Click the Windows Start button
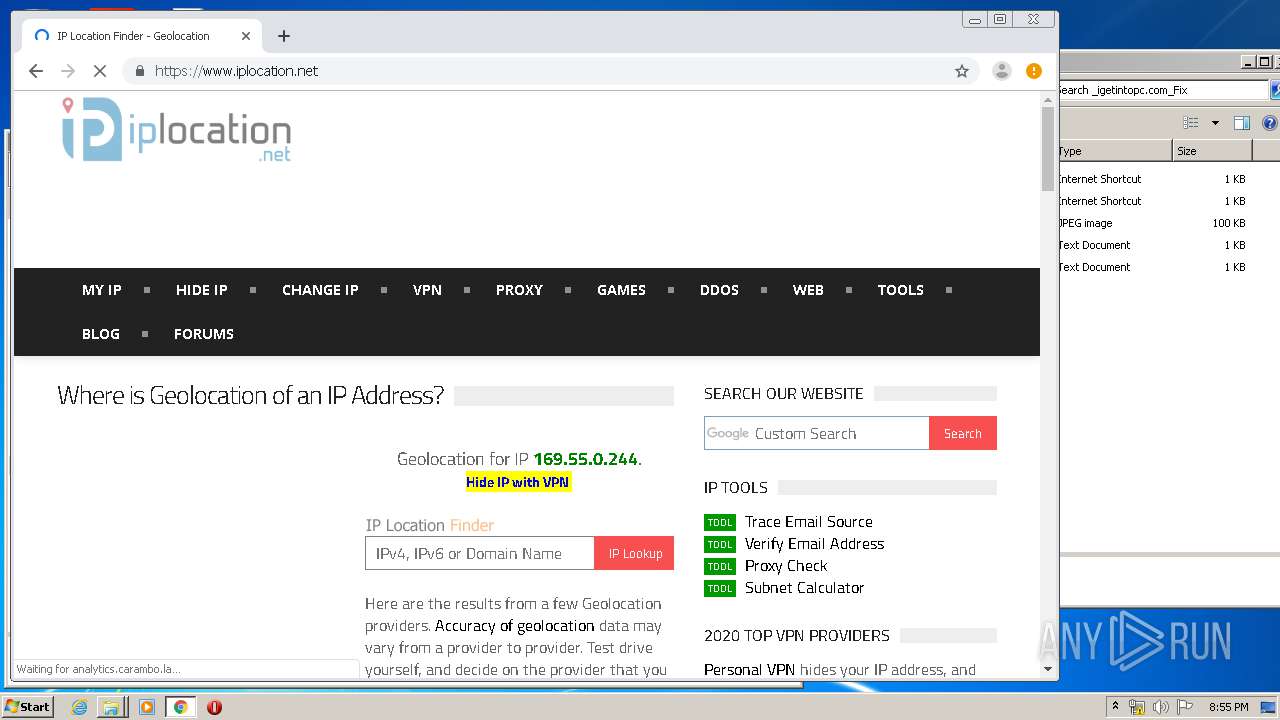This screenshot has width=1280, height=720. click(x=28, y=706)
